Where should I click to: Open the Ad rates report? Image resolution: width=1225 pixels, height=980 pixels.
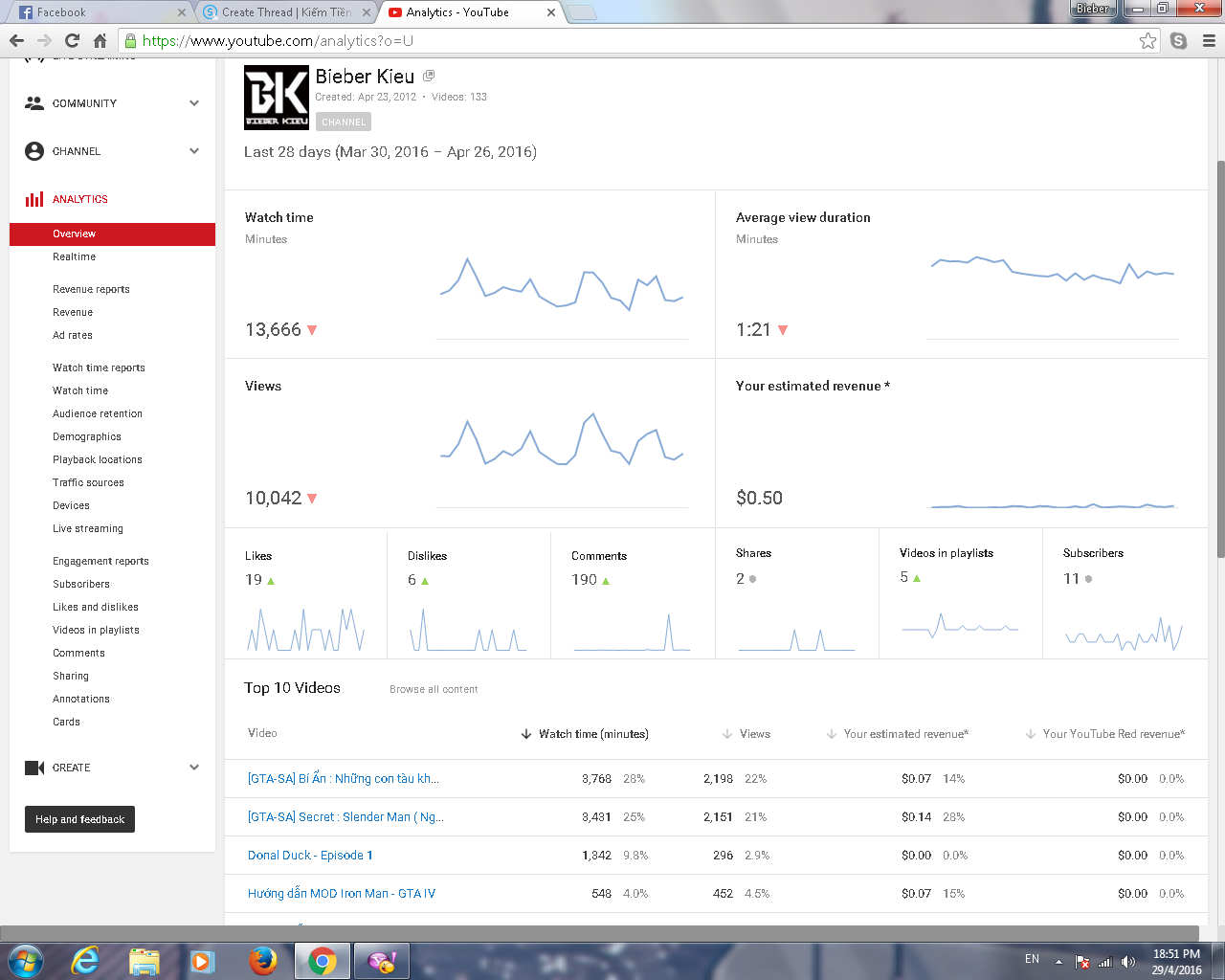pyautogui.click(x=73, y=335)
